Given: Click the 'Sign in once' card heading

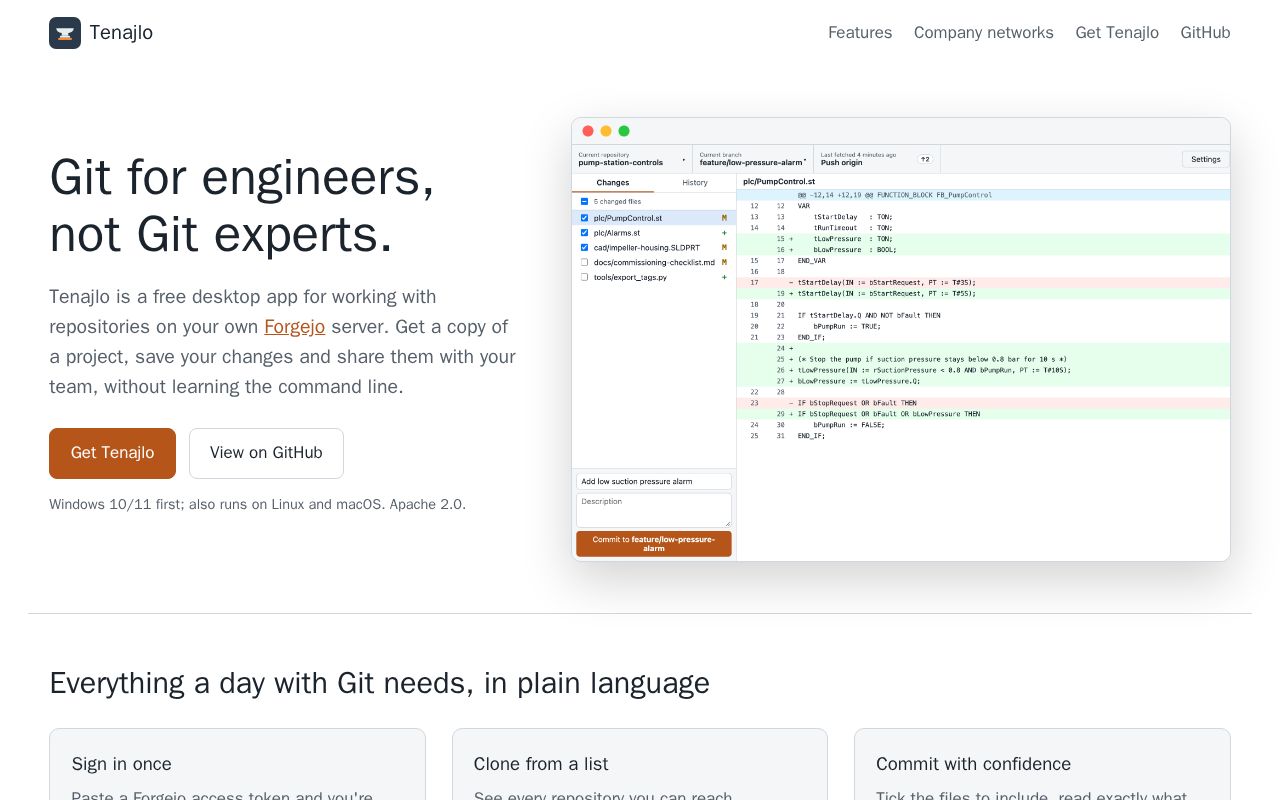Looking at the screenshot, I should tap(122, 764).
